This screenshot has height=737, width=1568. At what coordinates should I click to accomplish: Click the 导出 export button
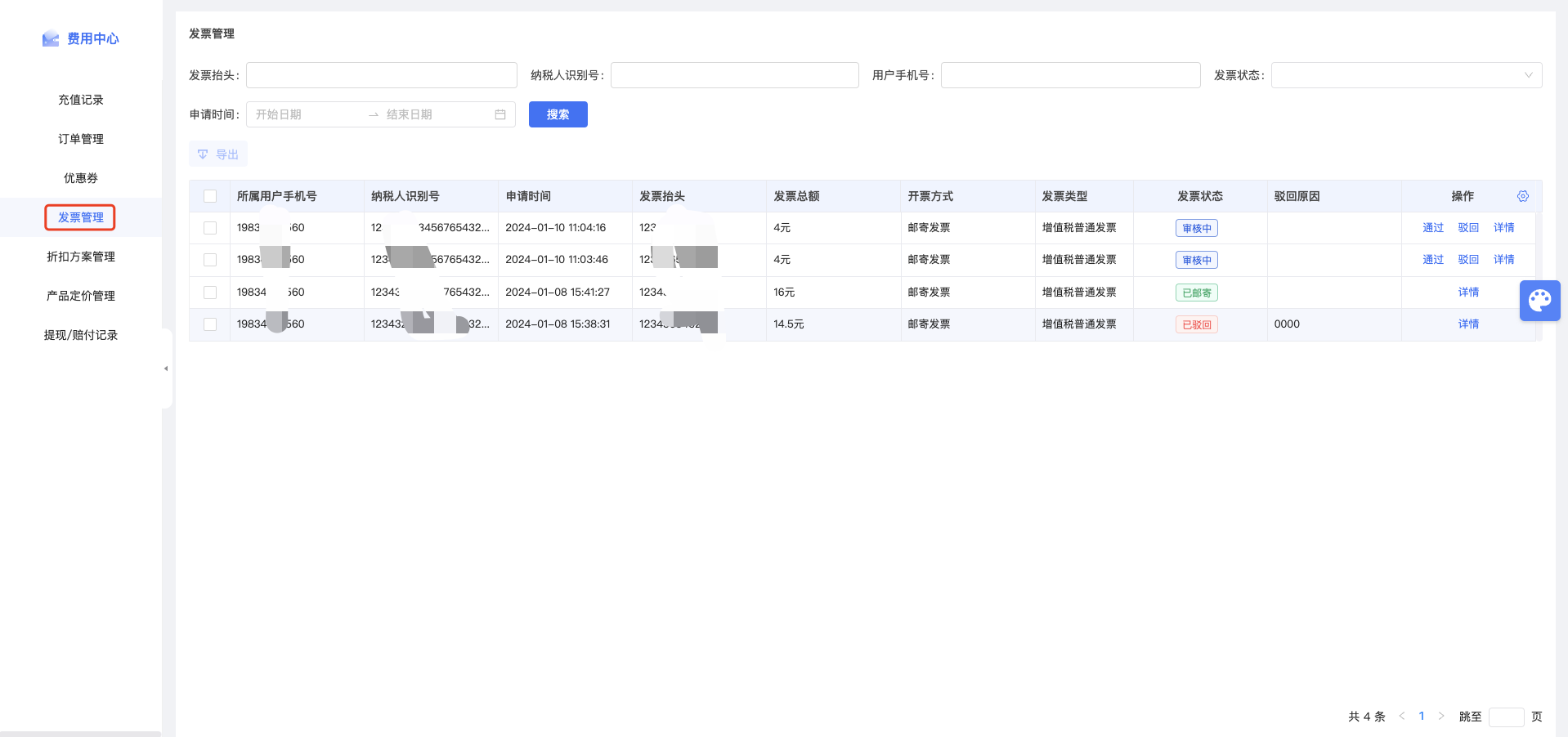(x=218, y=154)
